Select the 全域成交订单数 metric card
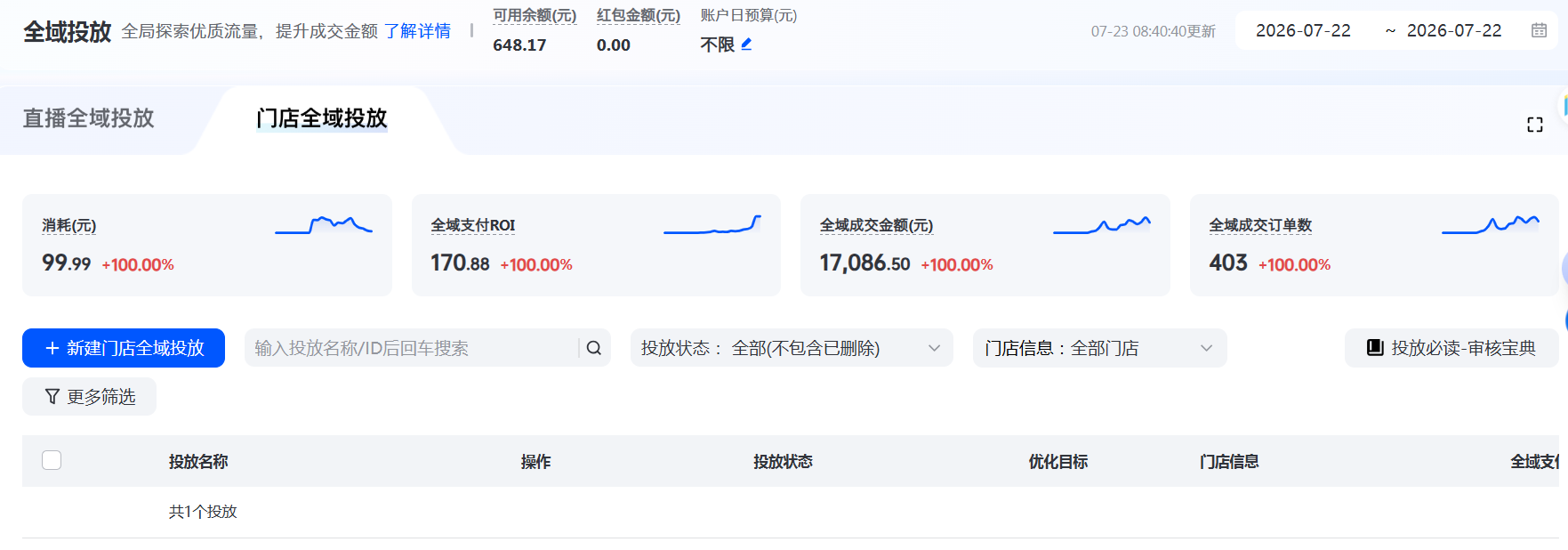Image resolution: width=1568 pixels, height=550 pixels. (x=1374, y=245)
